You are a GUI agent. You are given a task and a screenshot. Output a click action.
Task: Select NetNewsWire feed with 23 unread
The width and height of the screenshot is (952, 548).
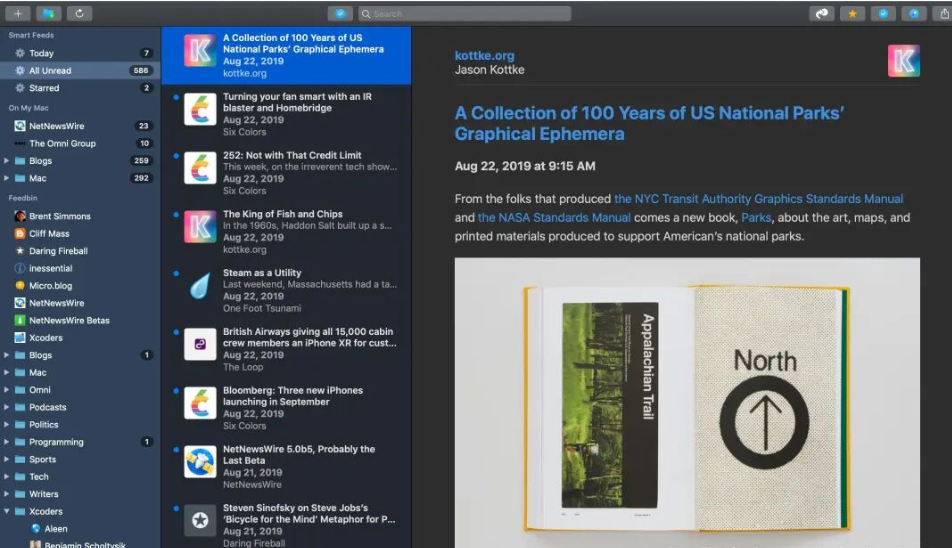click(x=80, y=126)
